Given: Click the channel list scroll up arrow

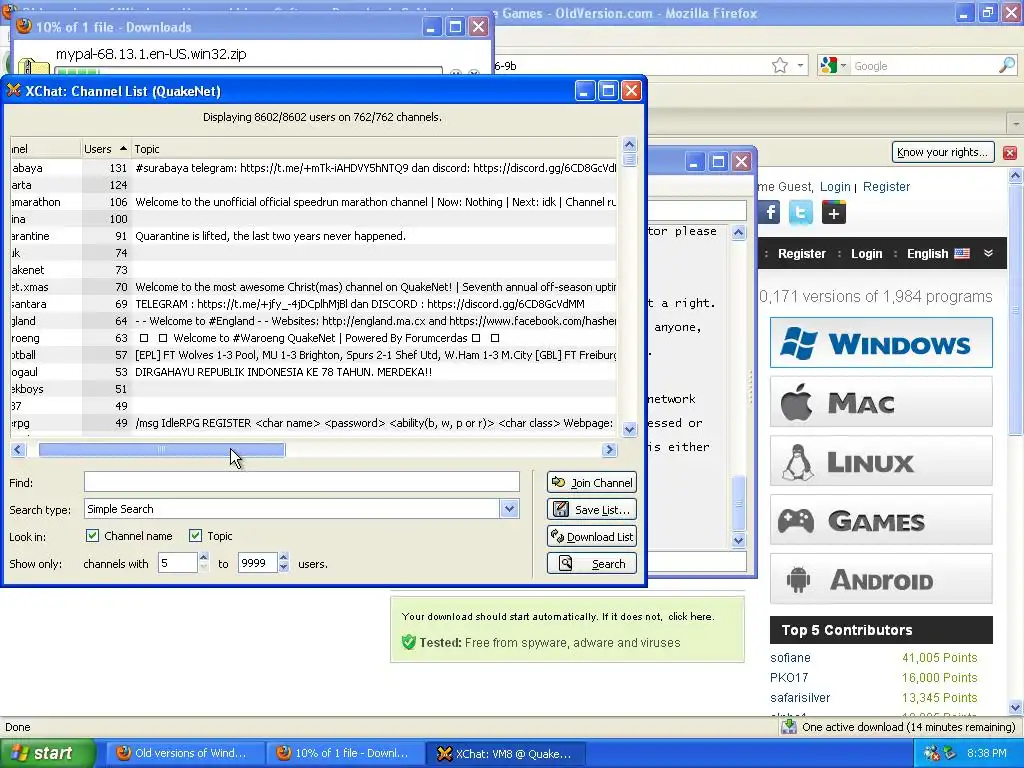Looking at the screenshot, I should click(x=630, y=144).
